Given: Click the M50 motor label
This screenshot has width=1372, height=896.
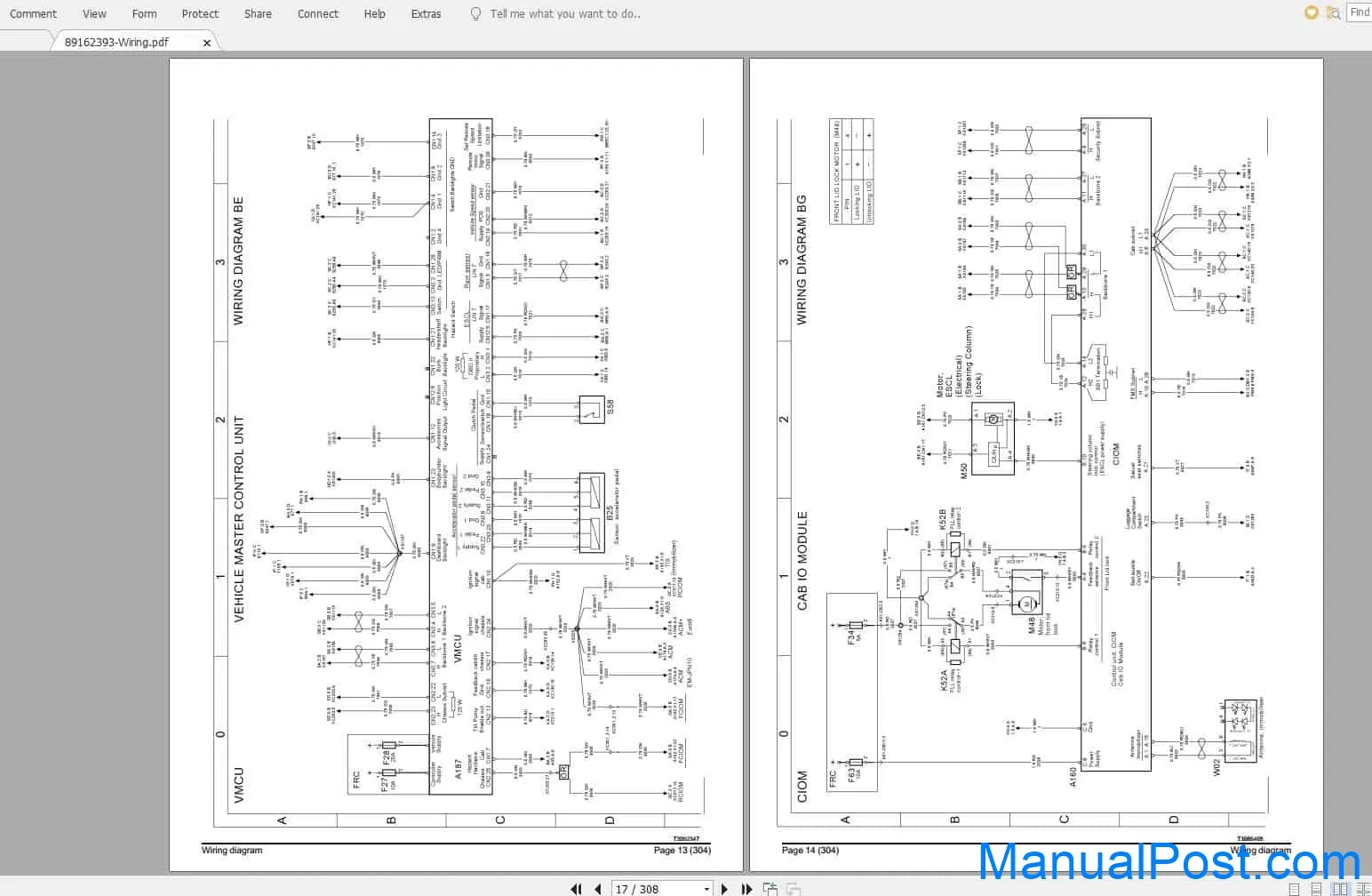Looking at the screenshot, I should click(964, 469).
